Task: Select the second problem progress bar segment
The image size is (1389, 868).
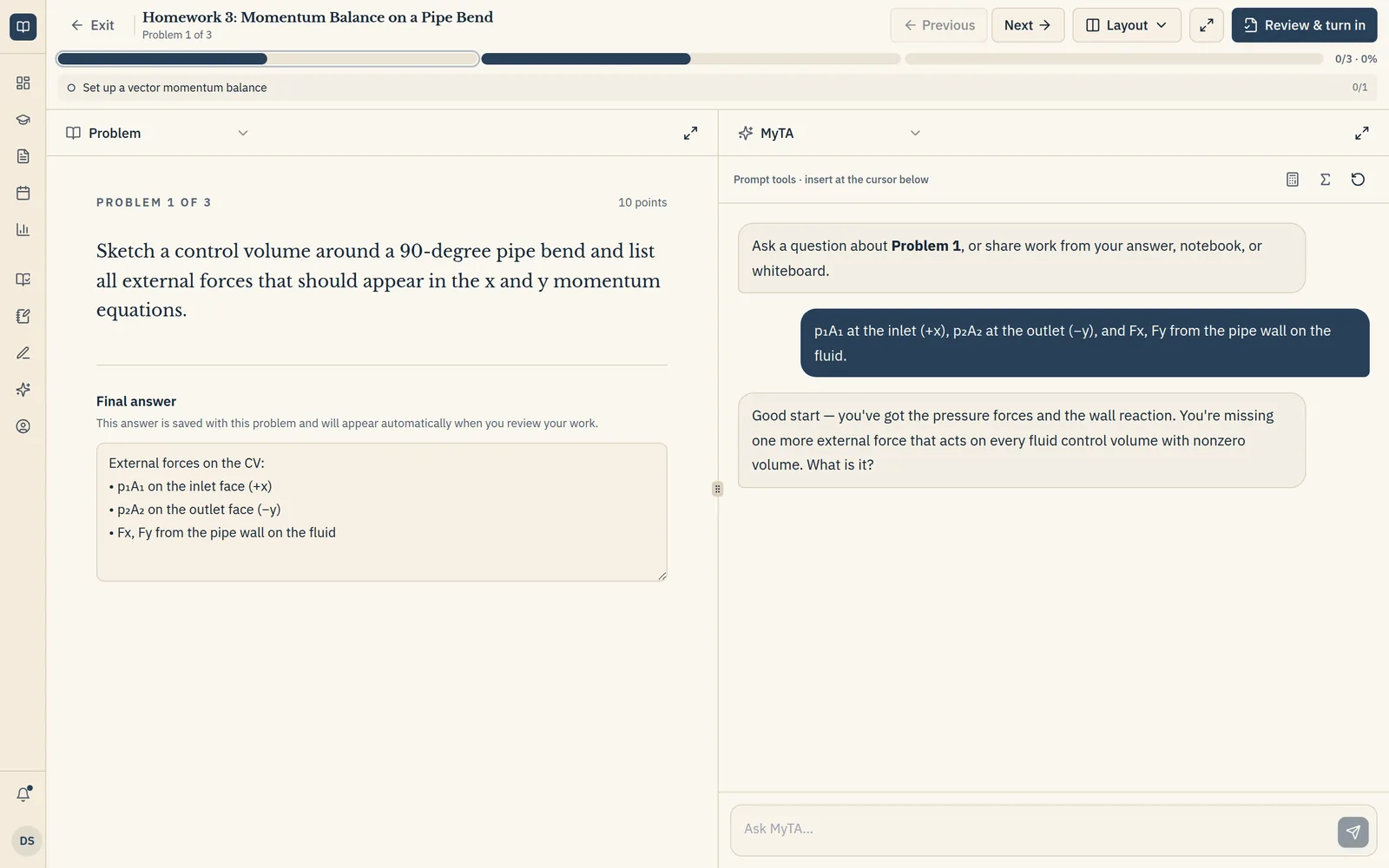Action: [690, 59]
